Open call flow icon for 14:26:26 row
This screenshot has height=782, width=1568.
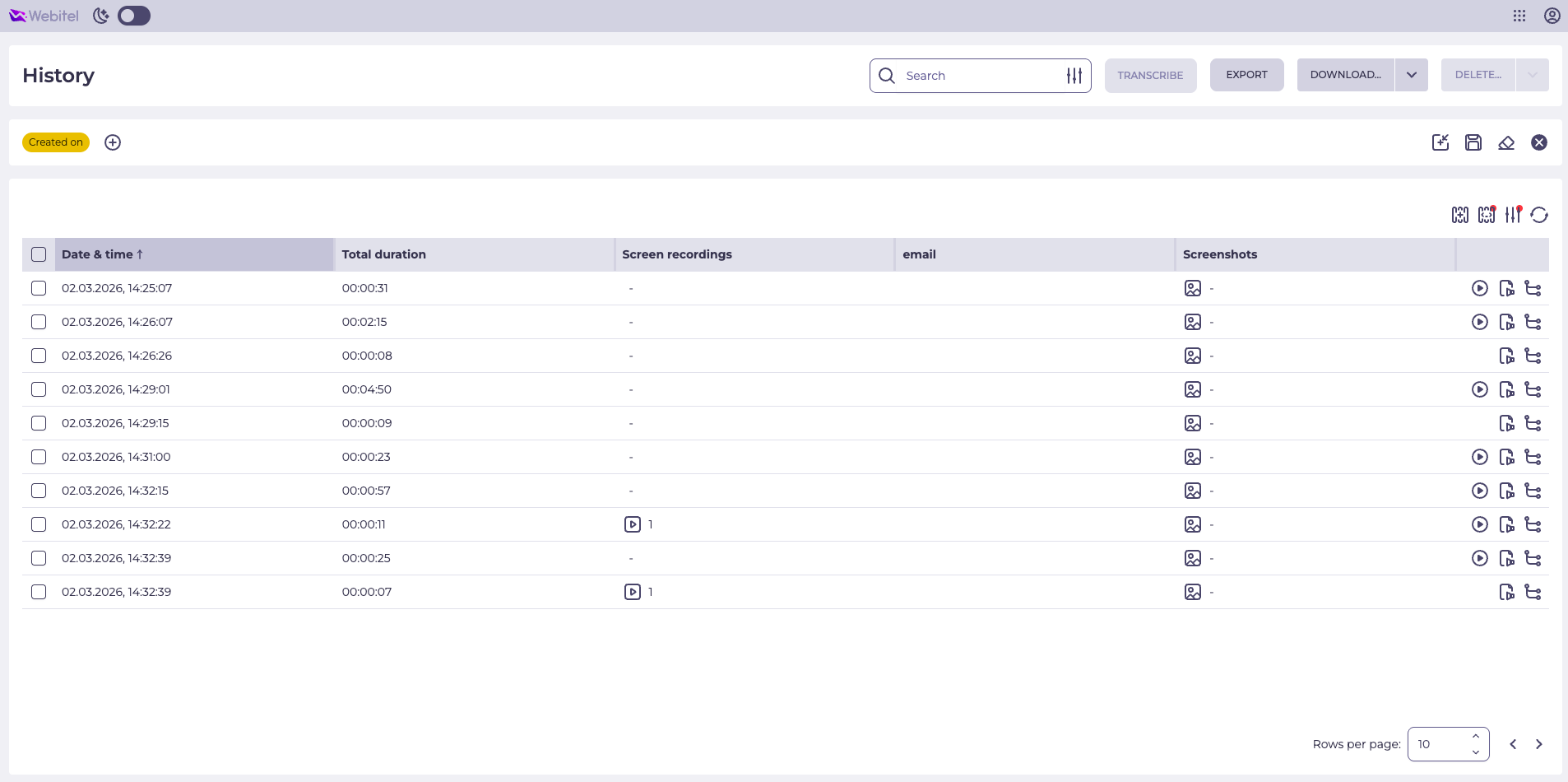tap(1533, 356)
